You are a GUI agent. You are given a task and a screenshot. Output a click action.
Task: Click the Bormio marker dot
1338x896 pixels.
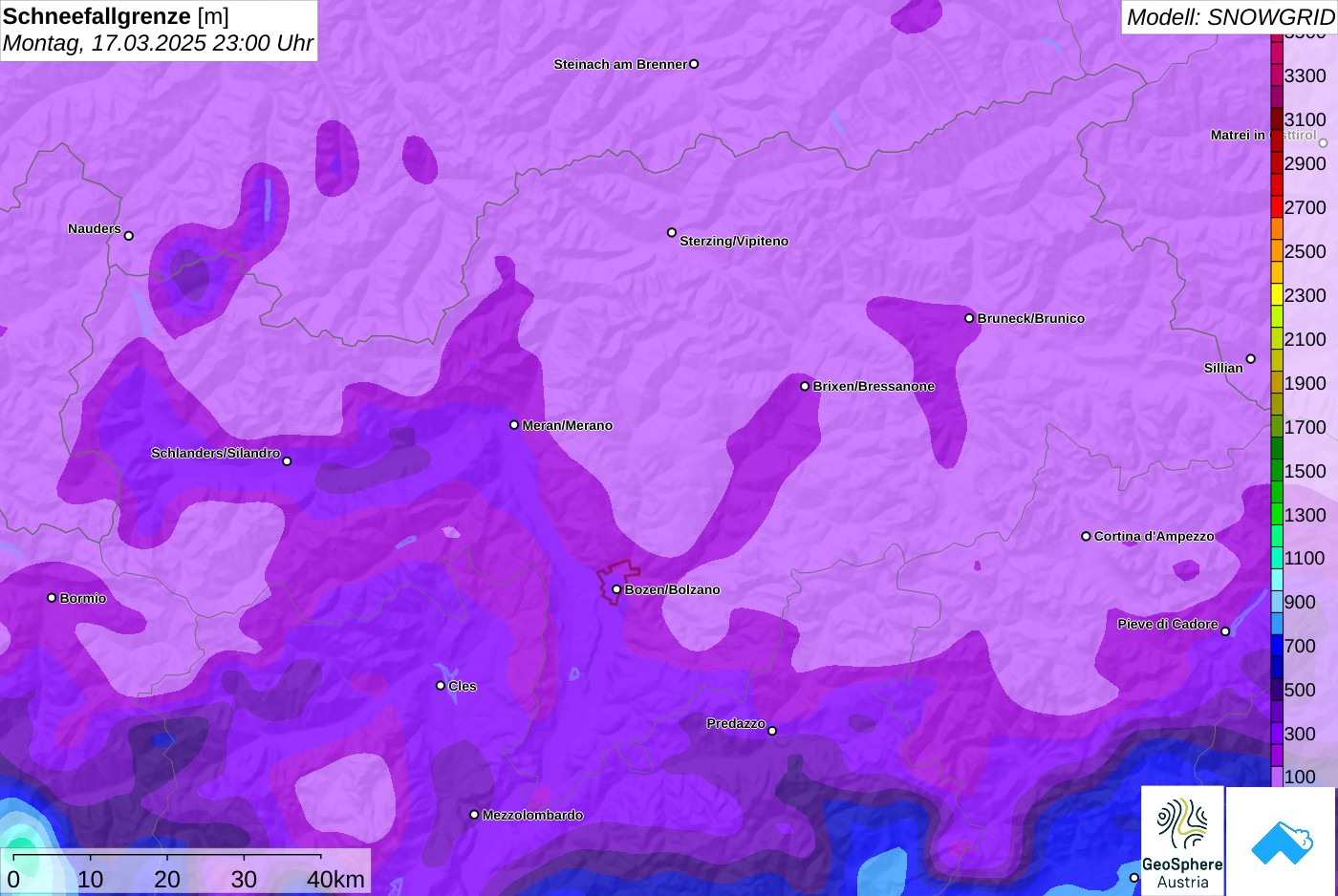tap(52, 598)
